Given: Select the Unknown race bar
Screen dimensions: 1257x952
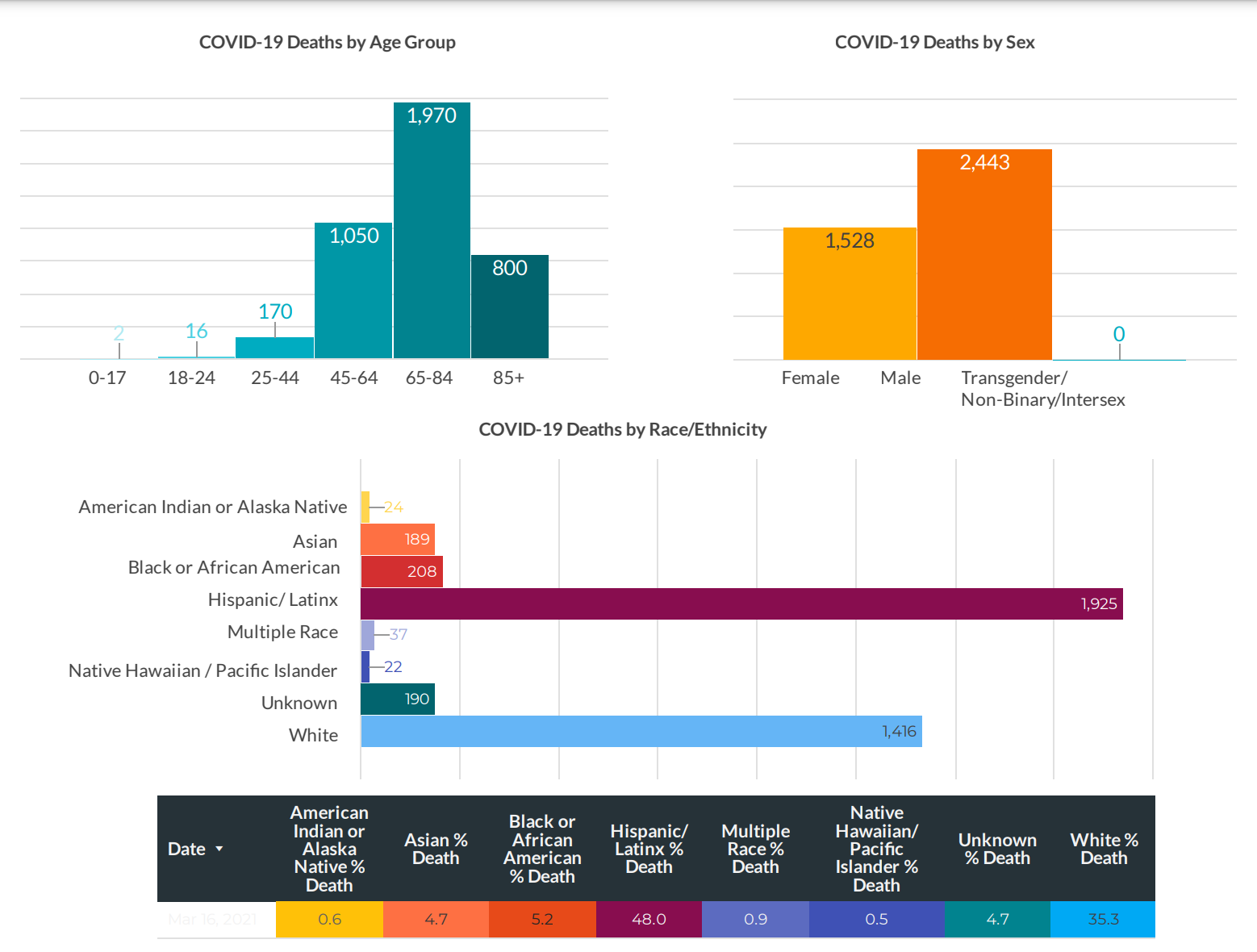Looking at the screenshot, I should coord(397,699).
